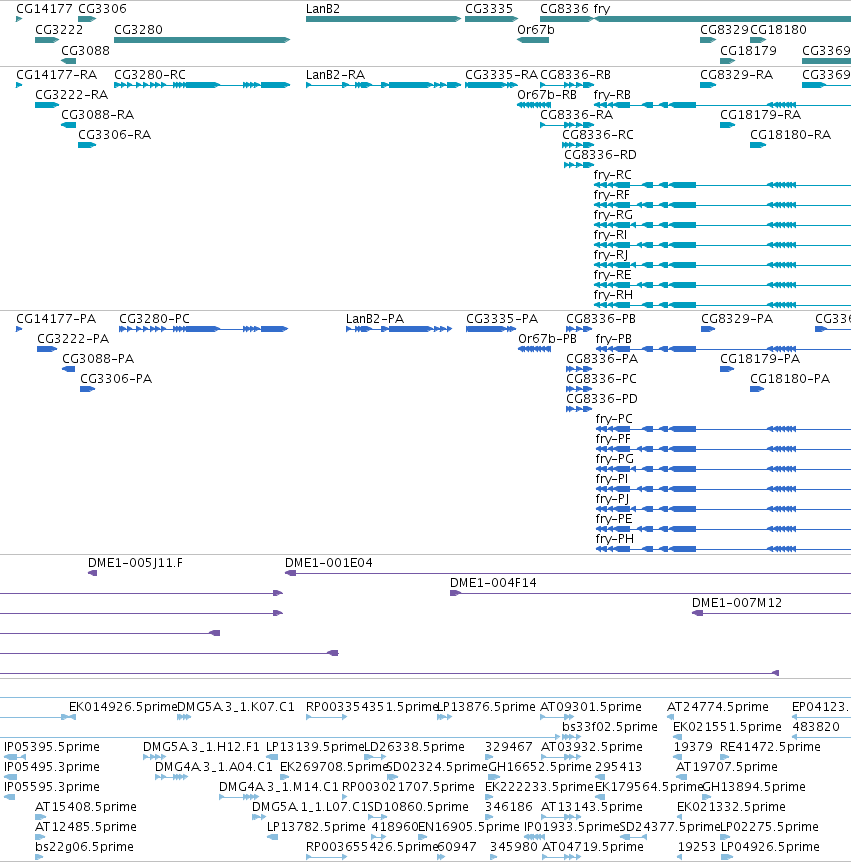Screen dimensions: 851x862
Task: Click the DME1-005J11.F clone label
Action: 135,563
